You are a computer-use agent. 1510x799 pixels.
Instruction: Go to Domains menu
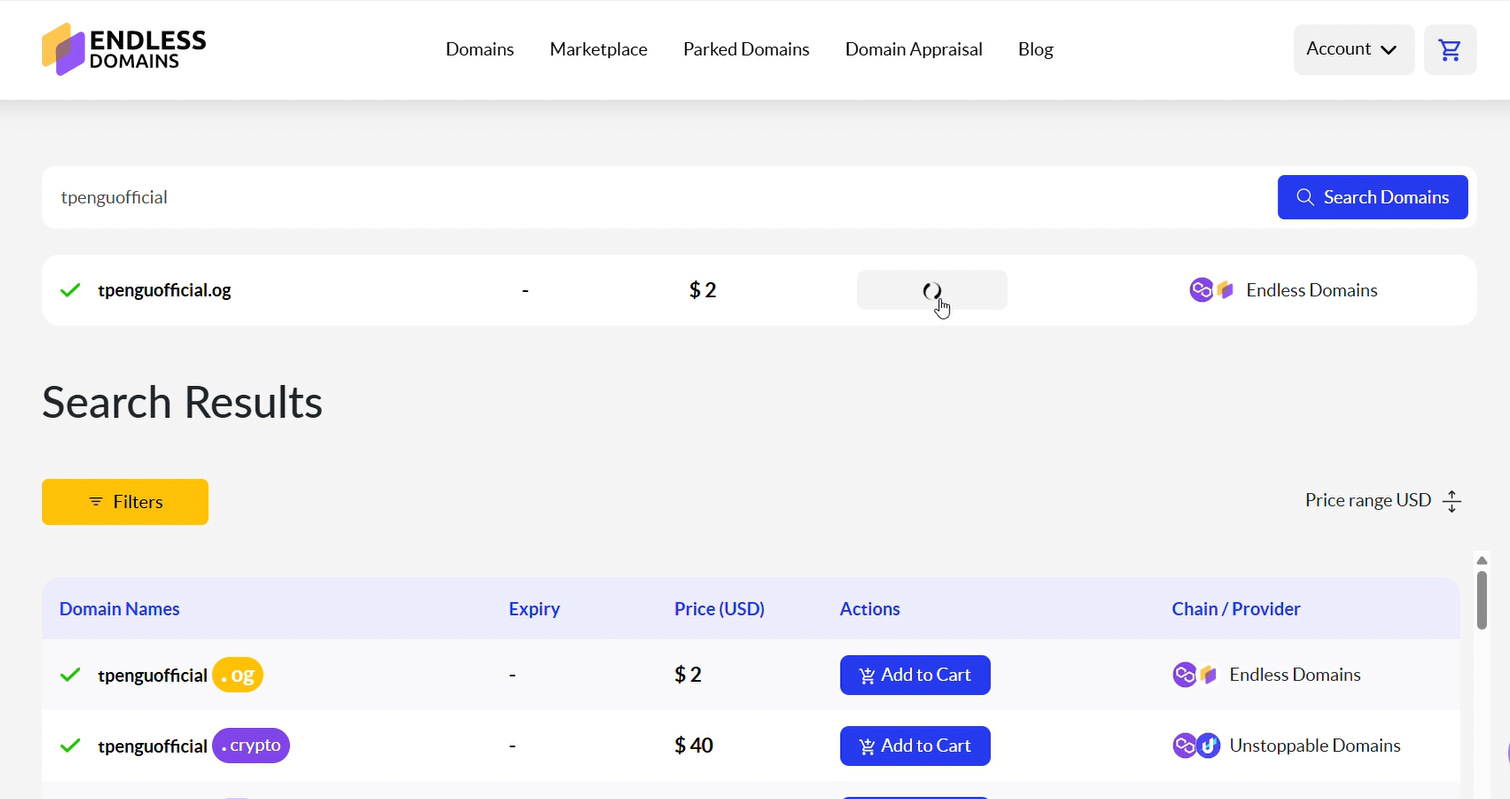coord(479,49)
